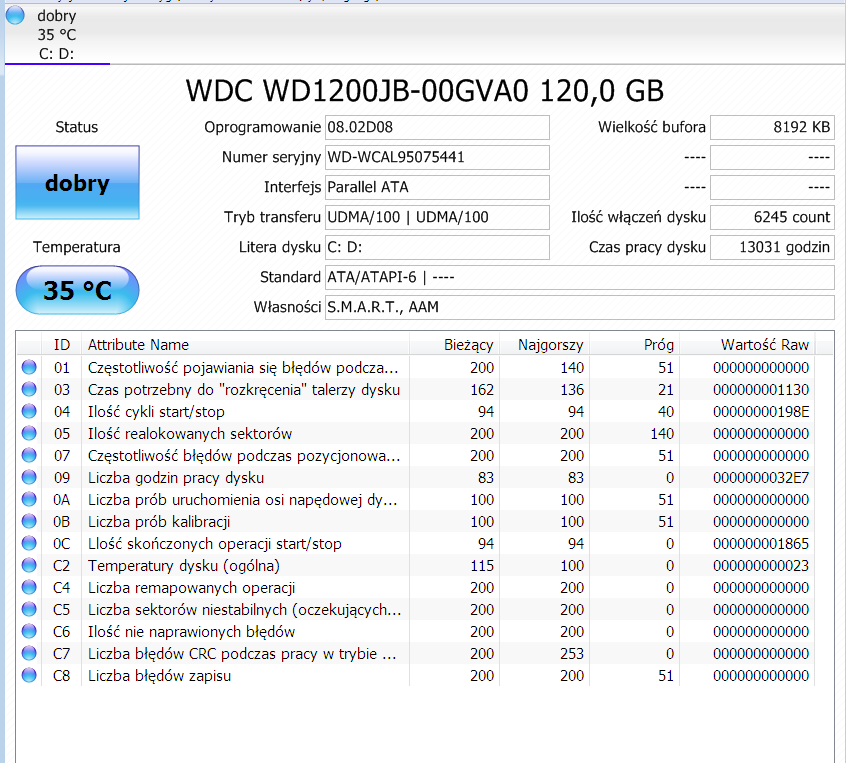Select row 'Liczba błędów CRC podczas pracy w trybie ...'
Image resolution: width=846 pixels, height=763 pixels.
(x=416, y=653)
